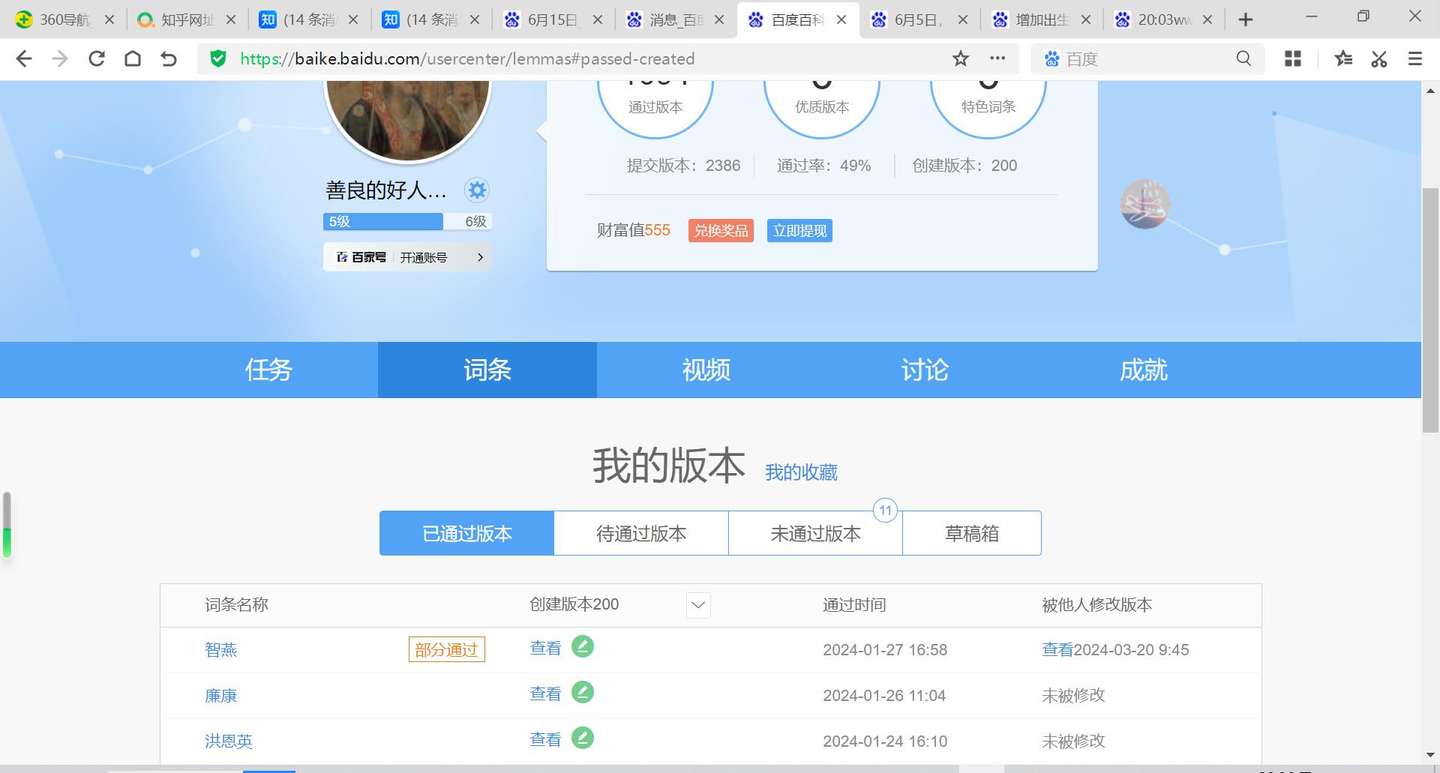1440x773 pixels.
Task: Close the 360导航 tab
Action: coord(109,19)
